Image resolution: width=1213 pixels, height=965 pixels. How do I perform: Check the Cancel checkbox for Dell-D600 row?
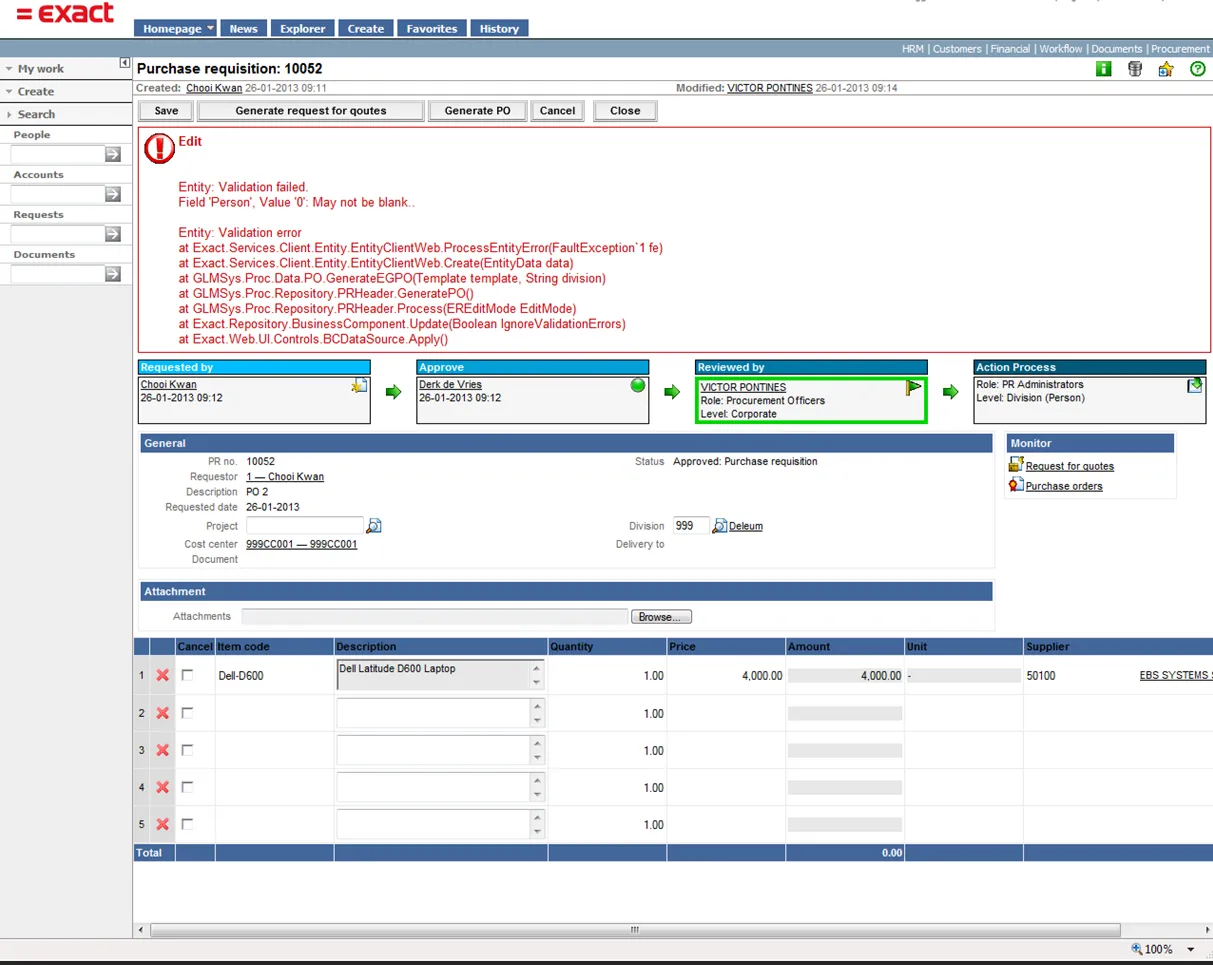point(187,676)
